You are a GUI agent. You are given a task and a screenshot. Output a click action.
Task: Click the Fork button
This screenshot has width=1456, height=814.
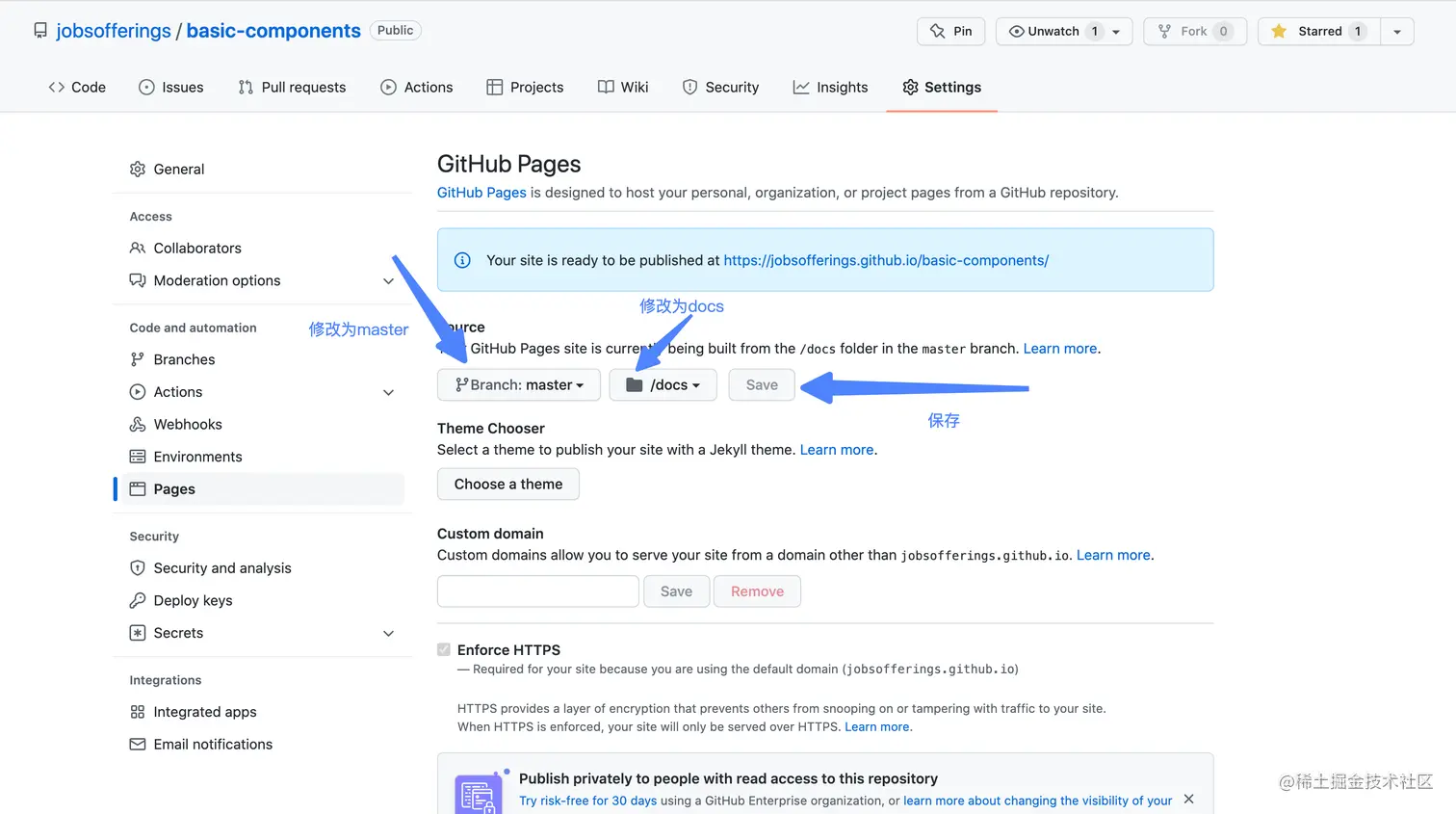tap(1195, 31)
